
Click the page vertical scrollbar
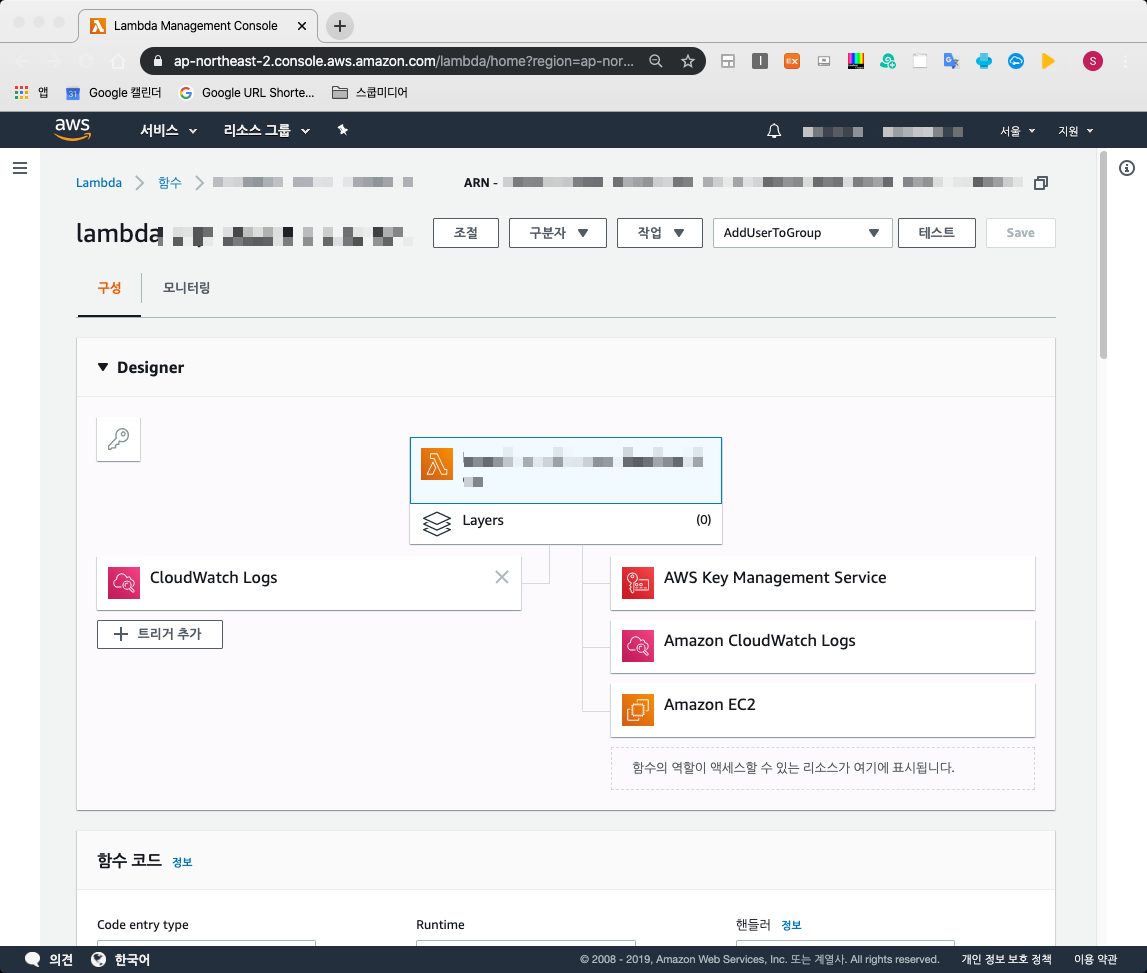[1103, 255]
